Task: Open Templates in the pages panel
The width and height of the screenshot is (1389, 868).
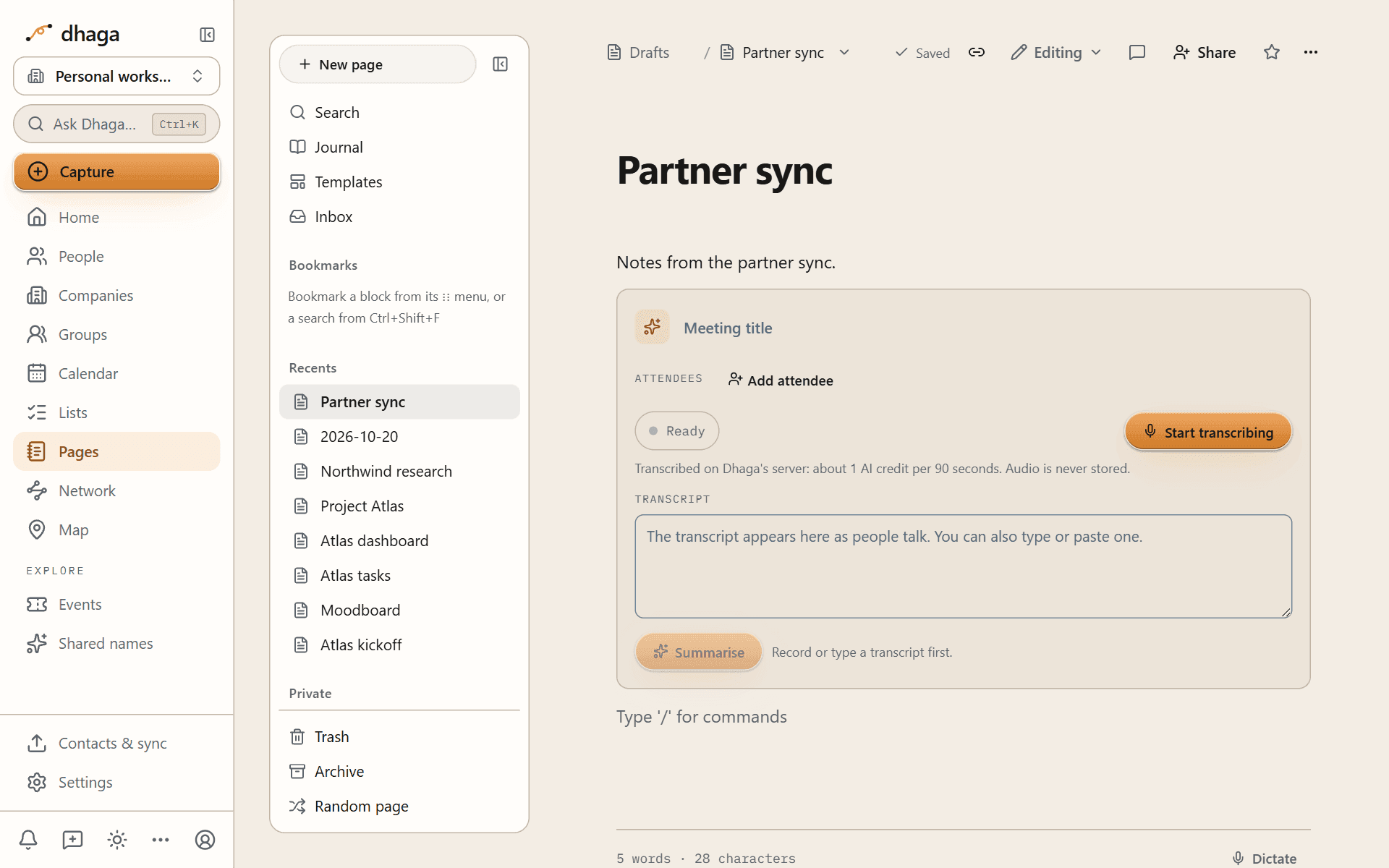Action: pyautogui.click(x=399, y=182)
